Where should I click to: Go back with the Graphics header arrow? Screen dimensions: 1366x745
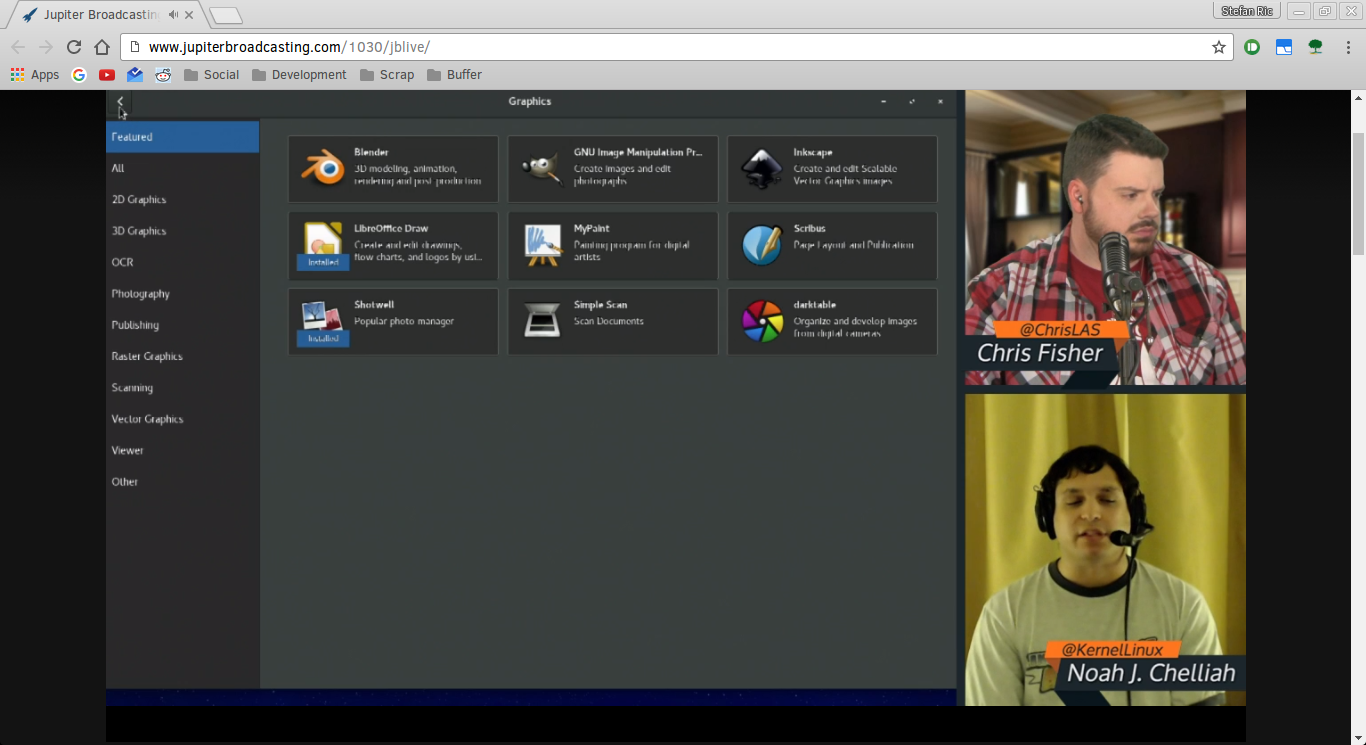120,101
